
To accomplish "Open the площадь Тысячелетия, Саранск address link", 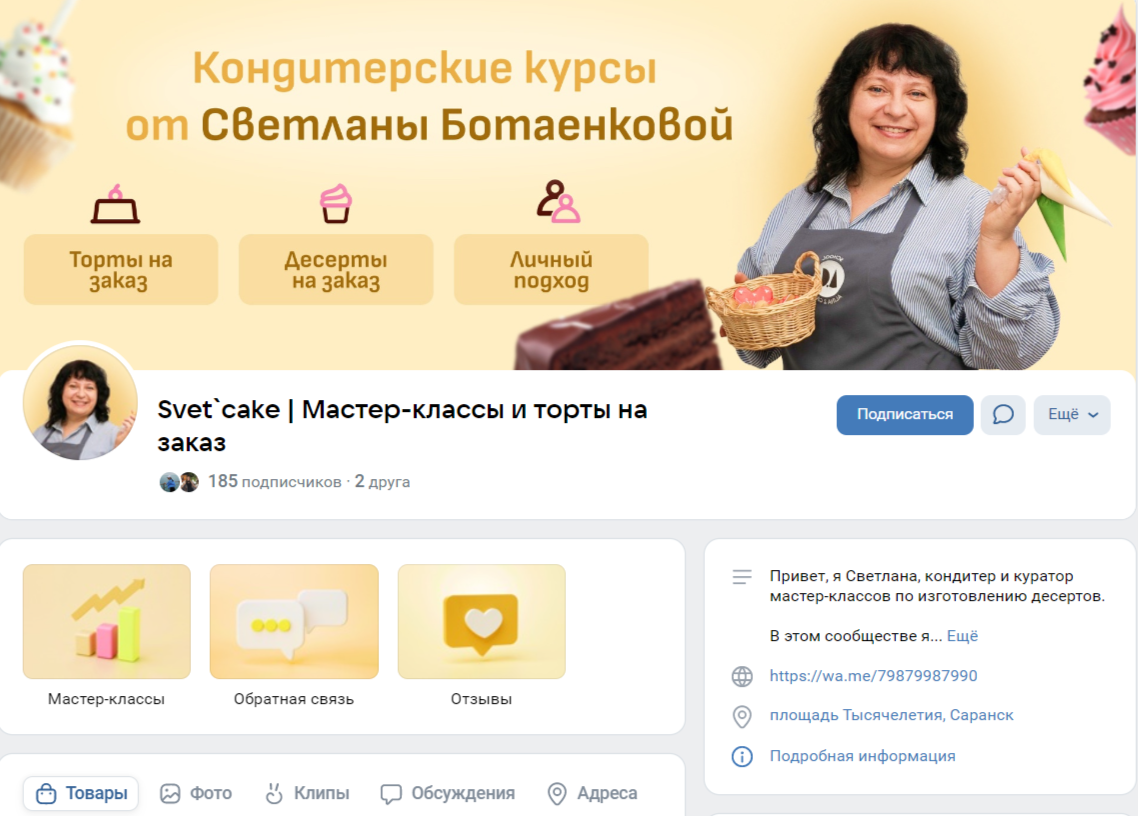I will pos(891,715).
